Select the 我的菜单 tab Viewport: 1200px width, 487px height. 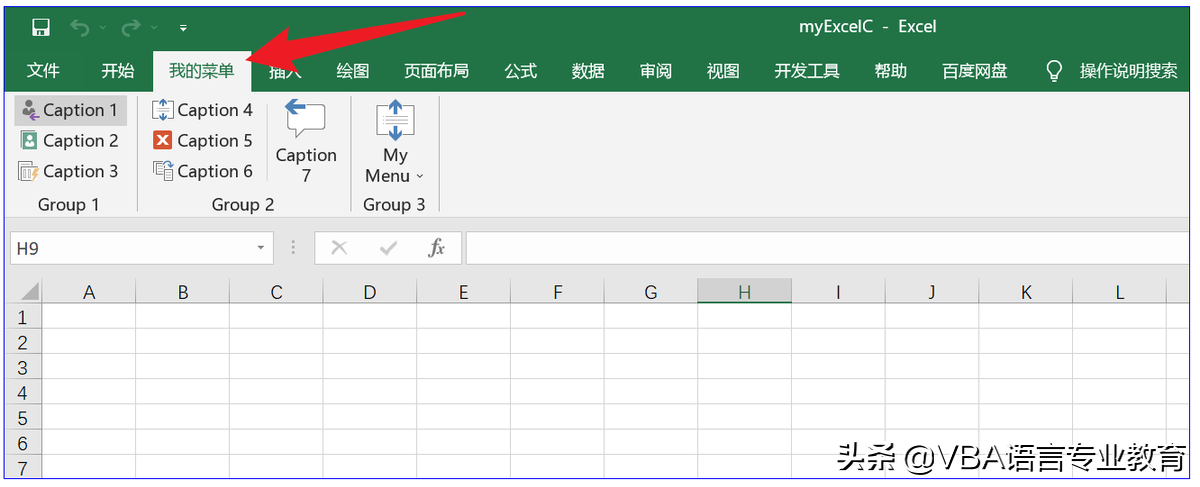coord(201,71)
